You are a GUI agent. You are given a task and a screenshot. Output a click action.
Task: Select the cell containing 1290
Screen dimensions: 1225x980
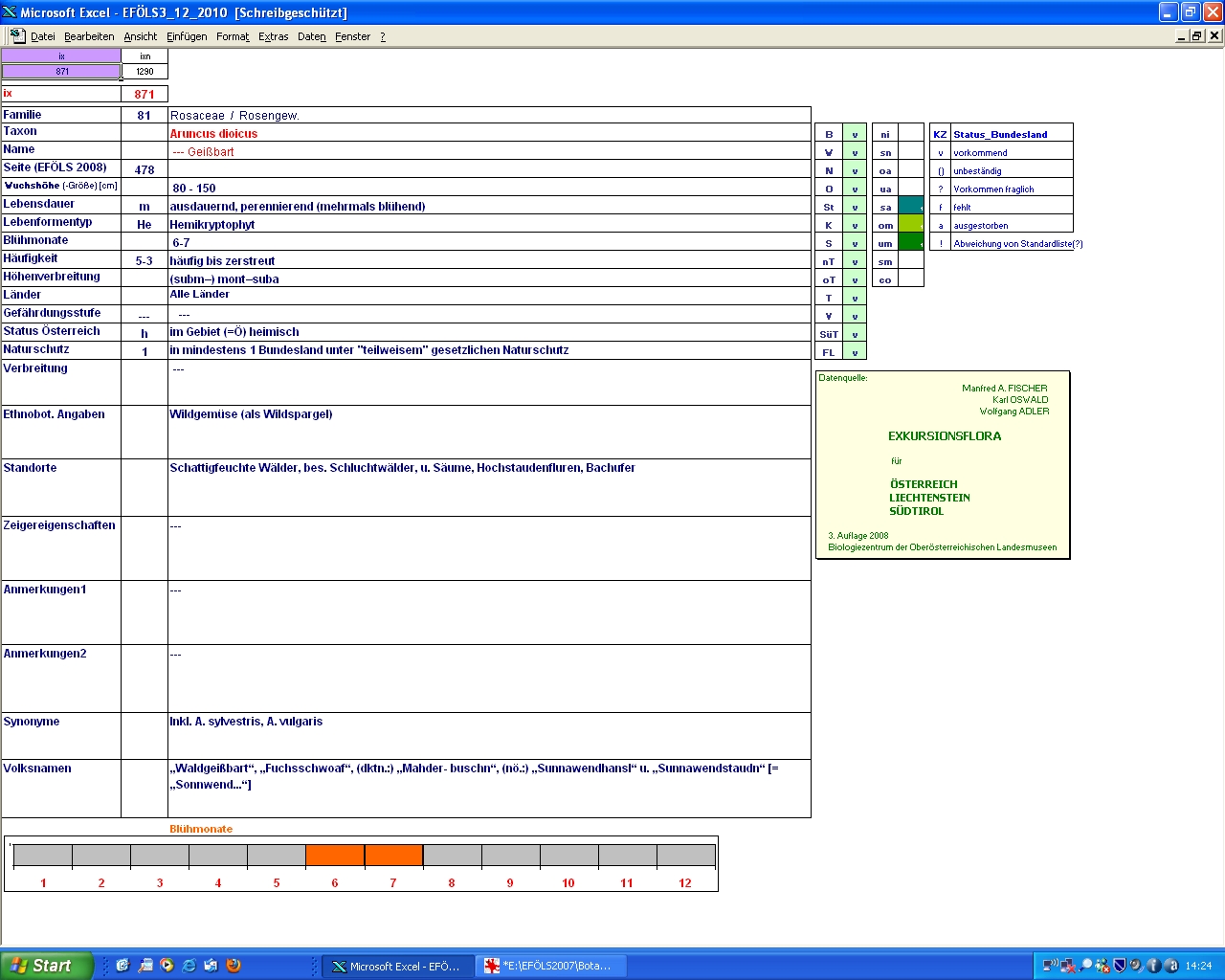coord(145,71)
